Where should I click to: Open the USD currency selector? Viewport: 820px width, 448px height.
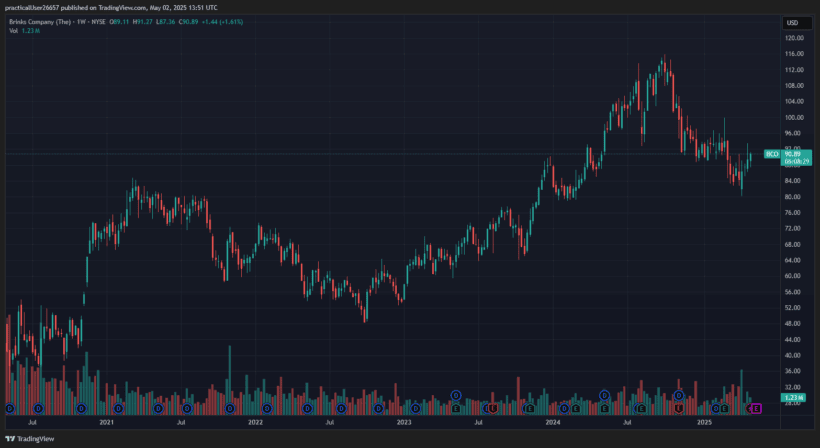point(792,22)
